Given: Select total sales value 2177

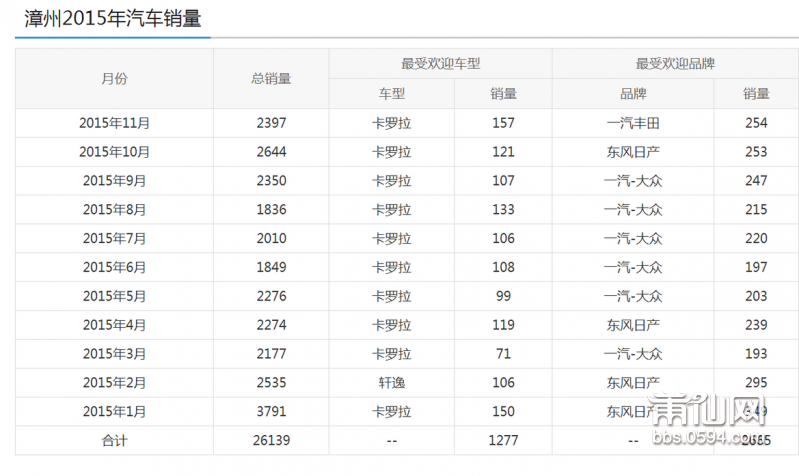Looking at the screenshot, I should pos(271,354).
